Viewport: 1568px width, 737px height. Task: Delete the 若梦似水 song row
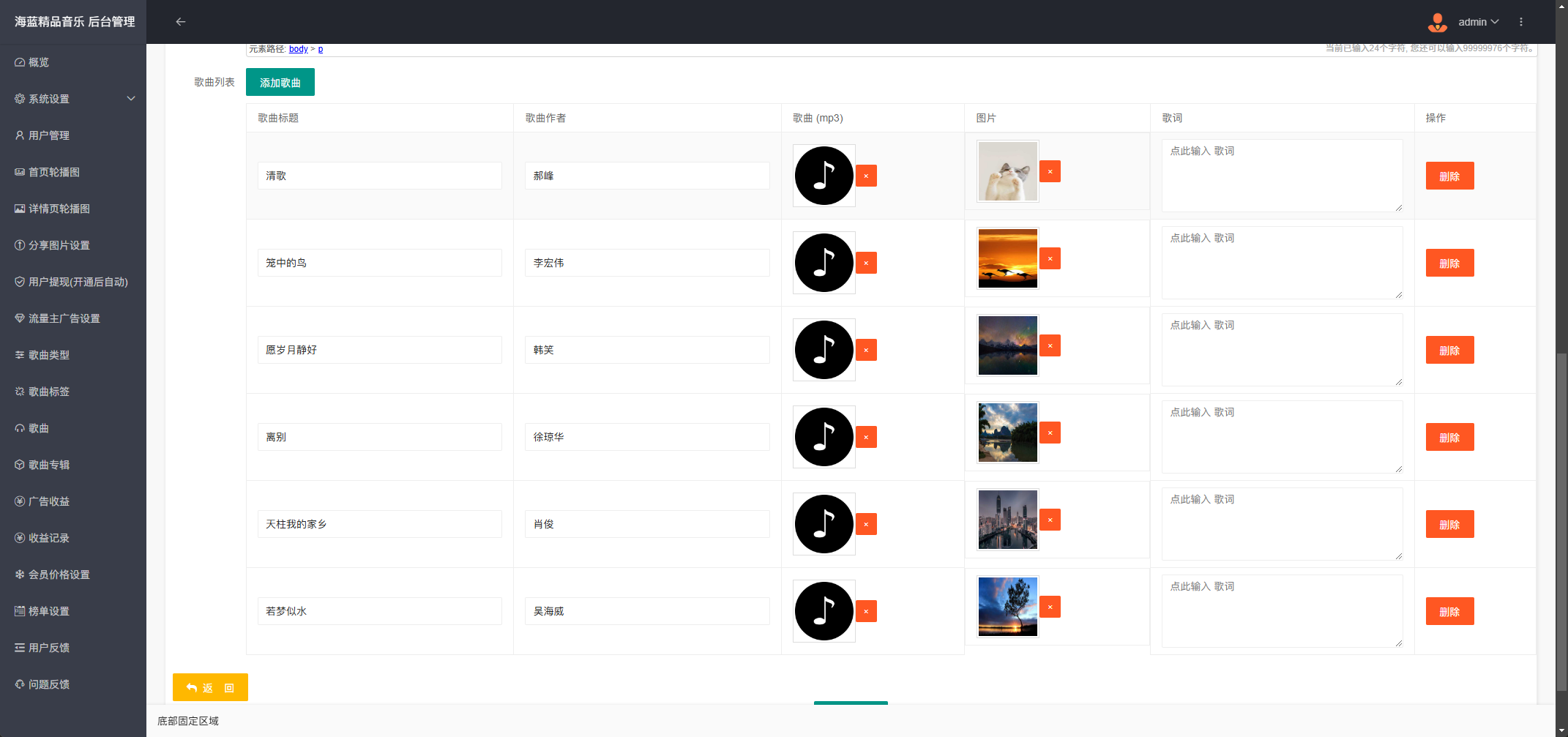pos(1449,611)
